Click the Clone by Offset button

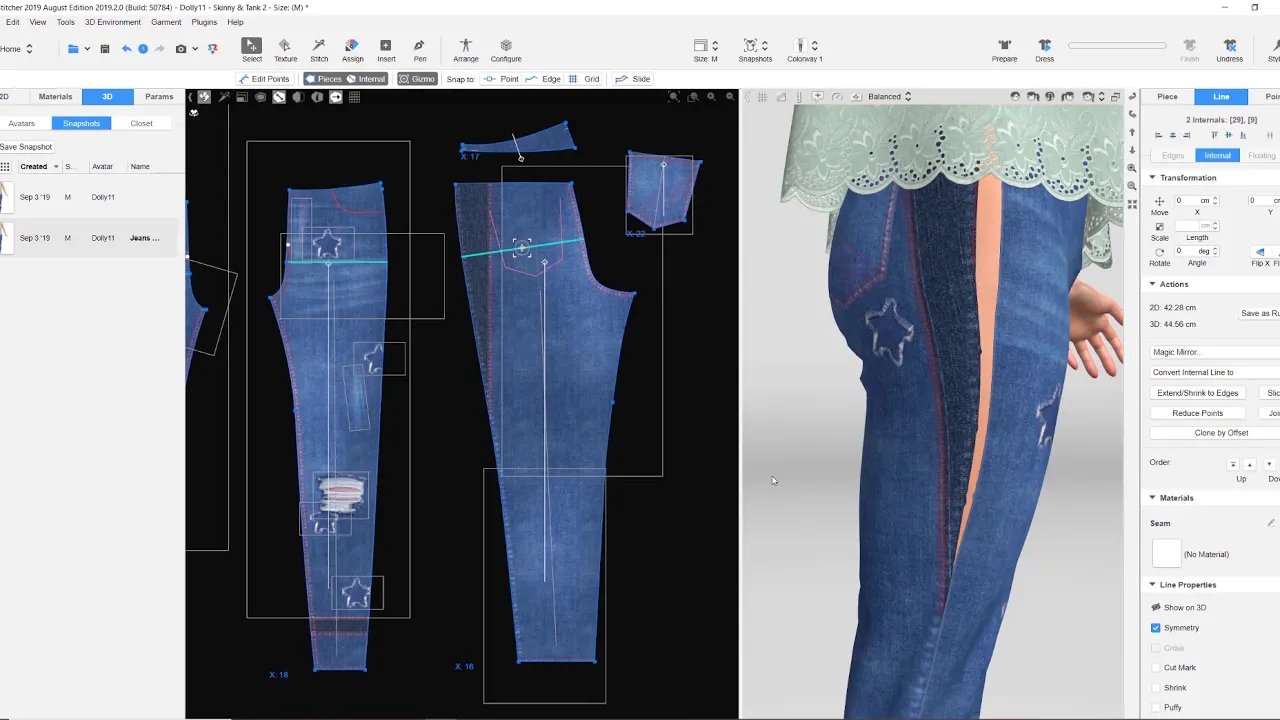coord(1221,433)
